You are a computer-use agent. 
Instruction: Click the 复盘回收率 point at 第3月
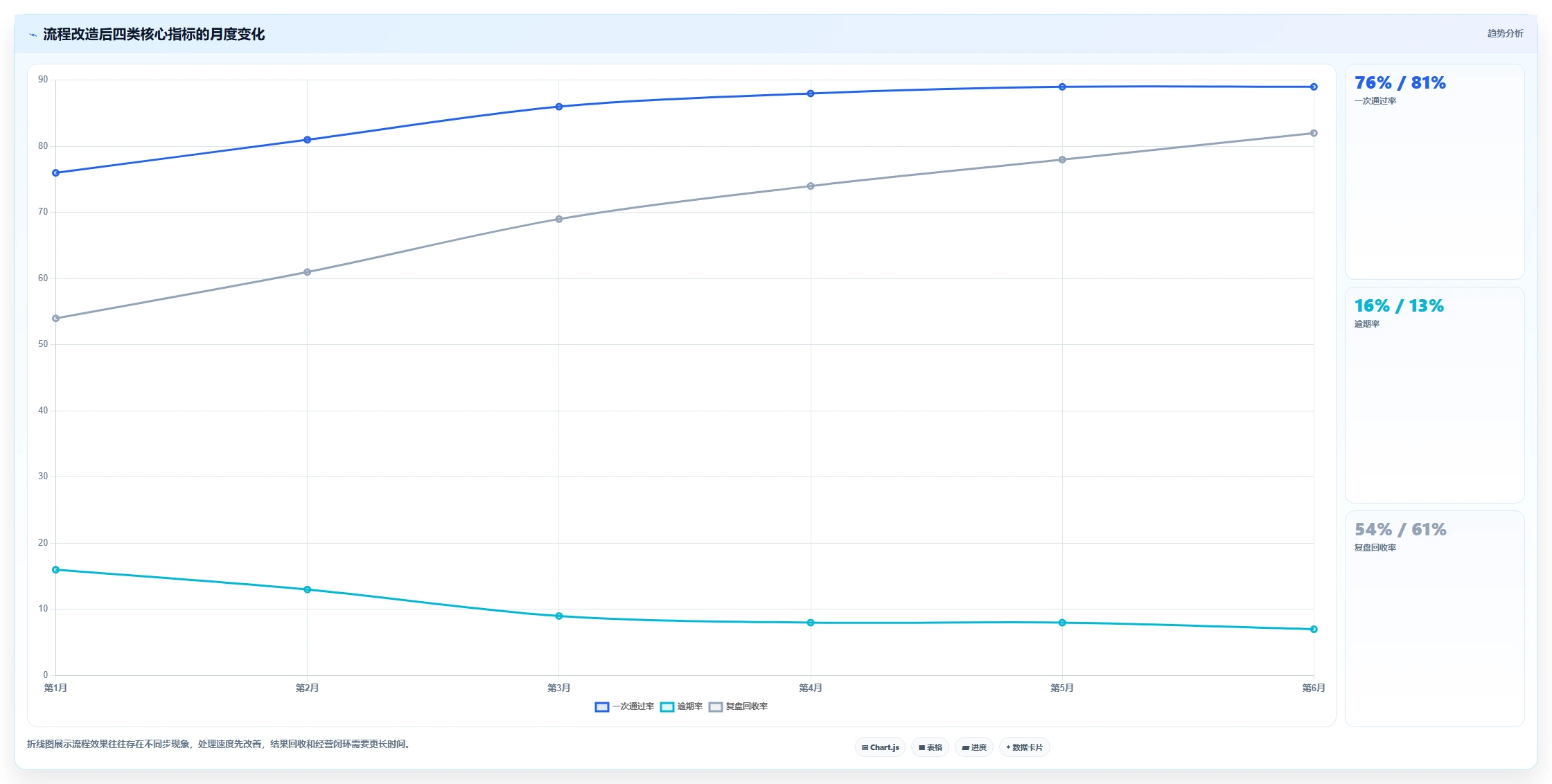559,220
